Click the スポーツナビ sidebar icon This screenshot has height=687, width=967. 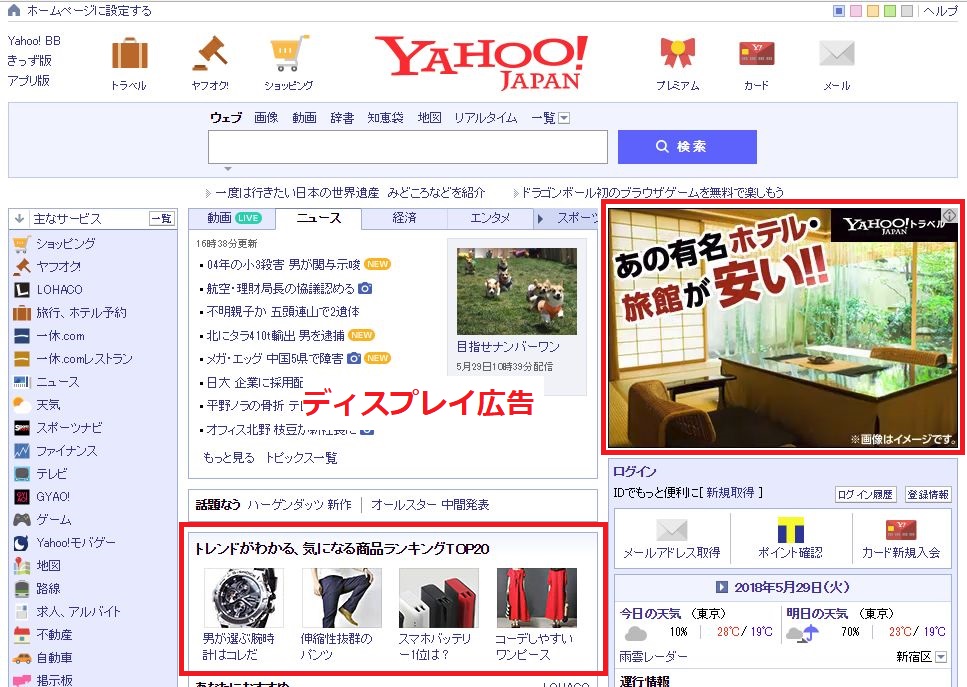click(22, 428)
